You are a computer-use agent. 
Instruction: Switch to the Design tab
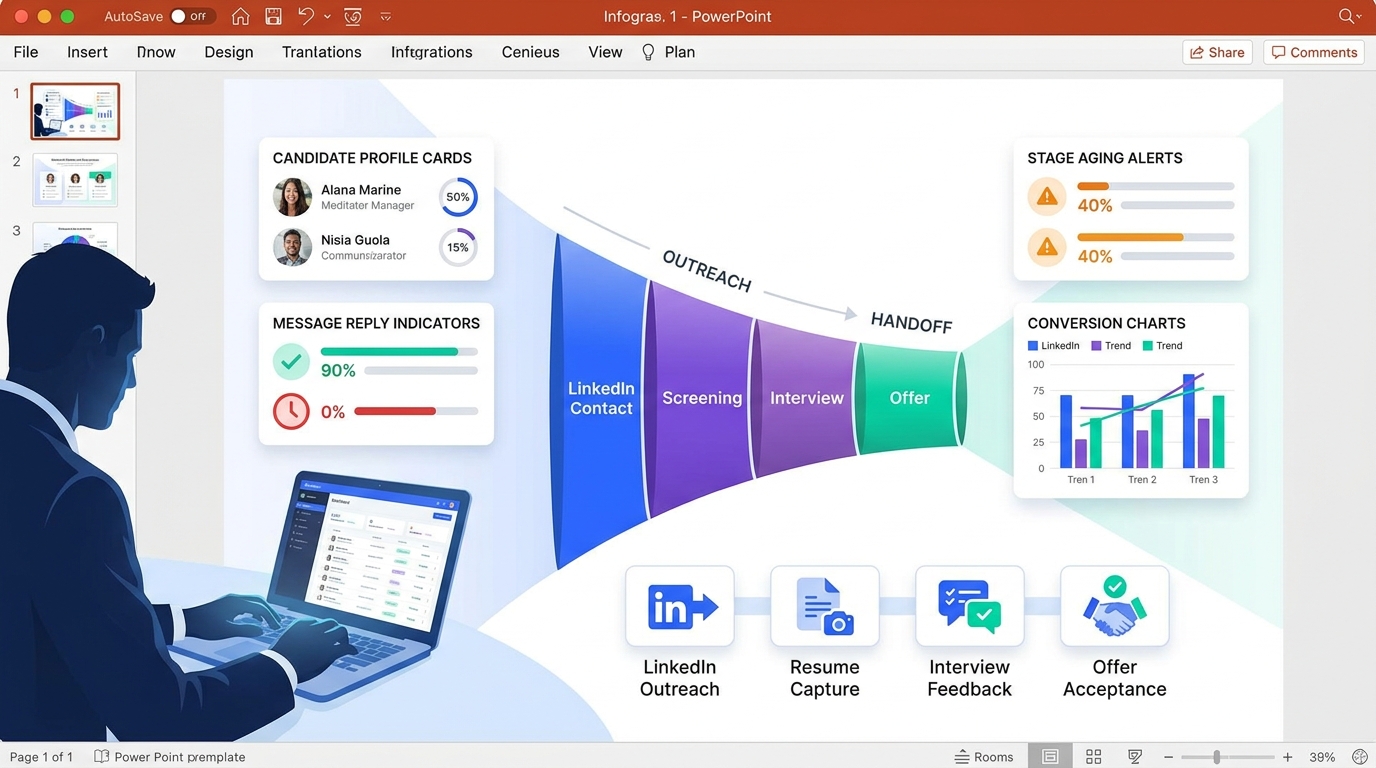tap(229, 52)
